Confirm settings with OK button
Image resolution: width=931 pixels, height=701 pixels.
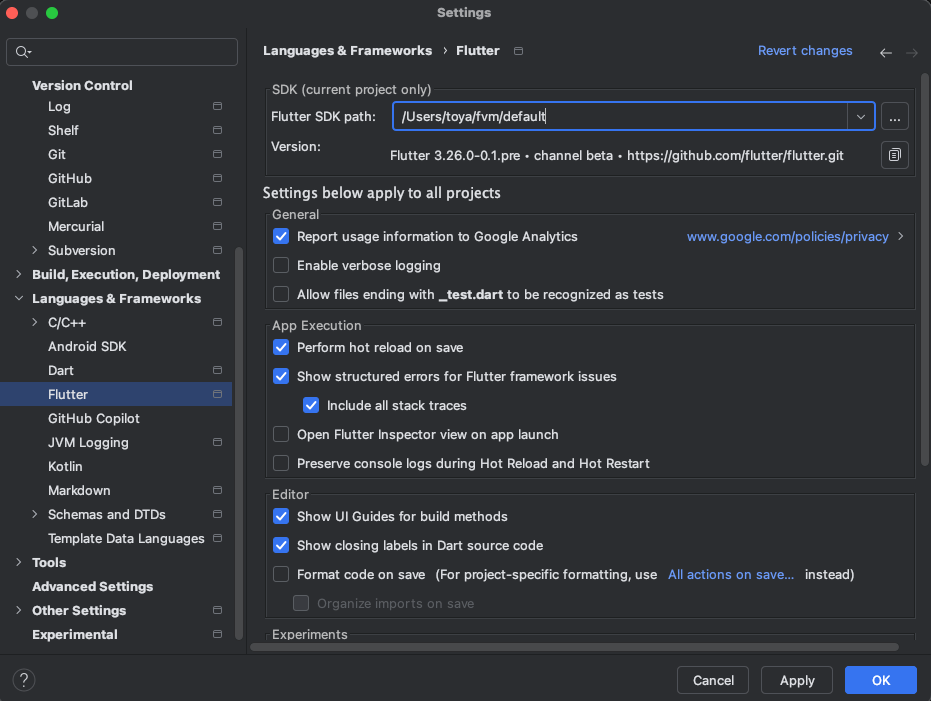click(881, 680)
